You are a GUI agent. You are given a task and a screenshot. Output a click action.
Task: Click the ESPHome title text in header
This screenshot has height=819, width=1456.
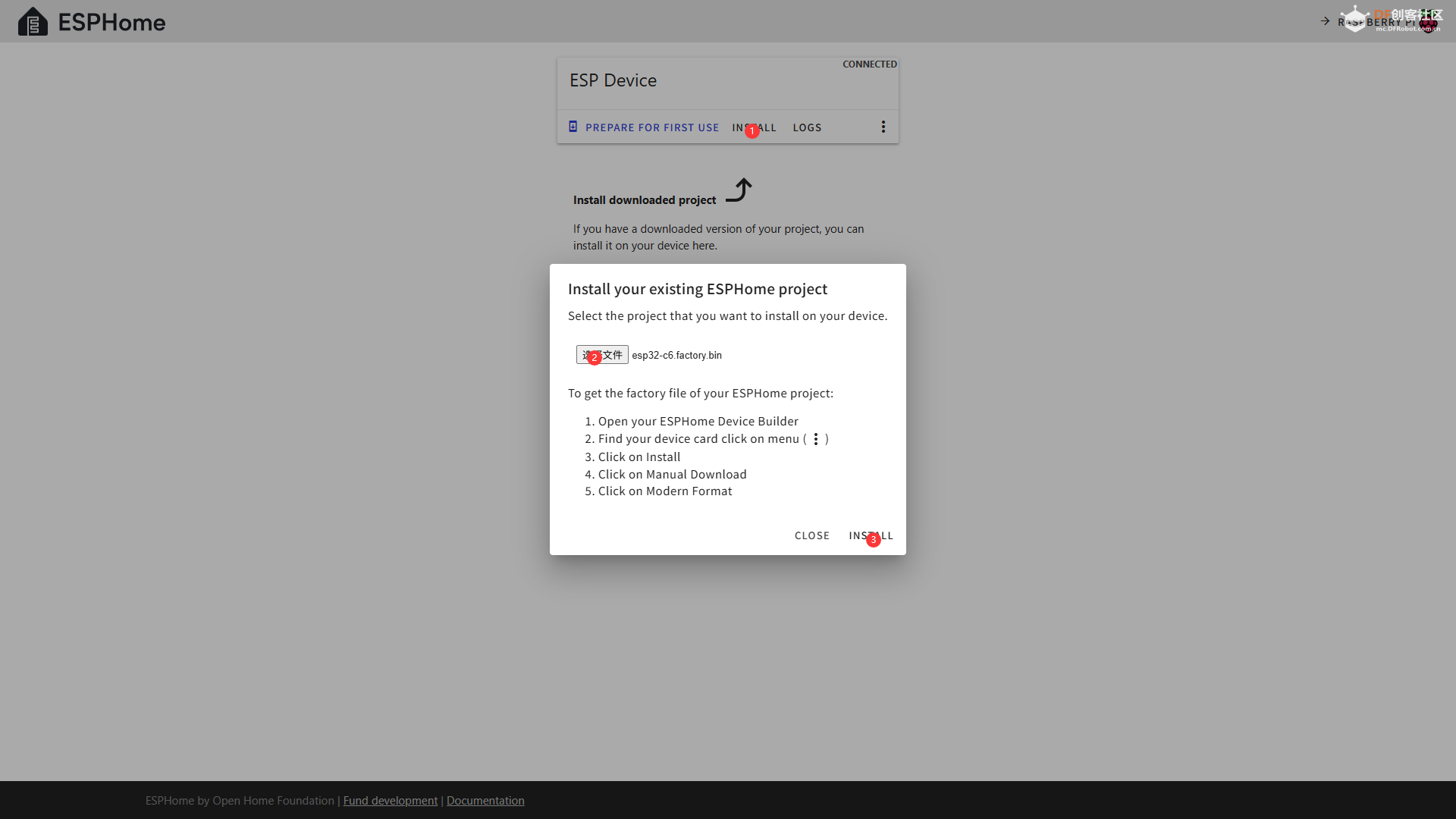pos(112,22)
